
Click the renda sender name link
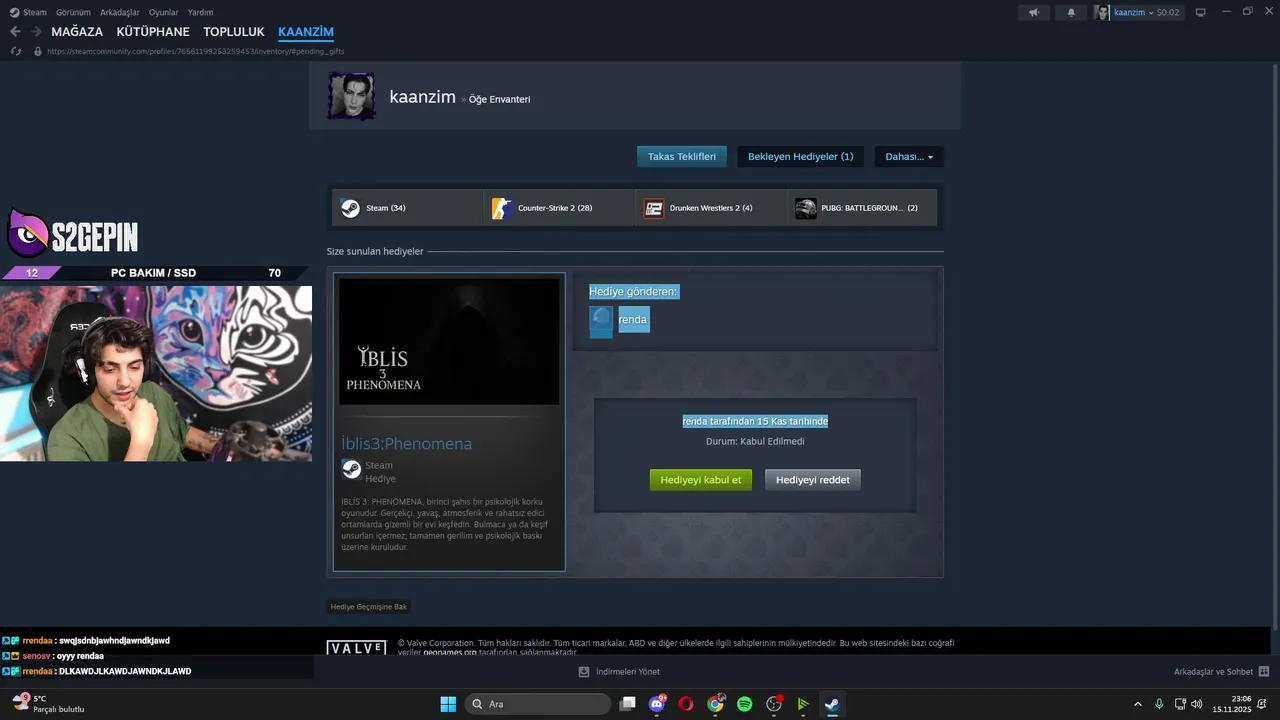point(633,320)
